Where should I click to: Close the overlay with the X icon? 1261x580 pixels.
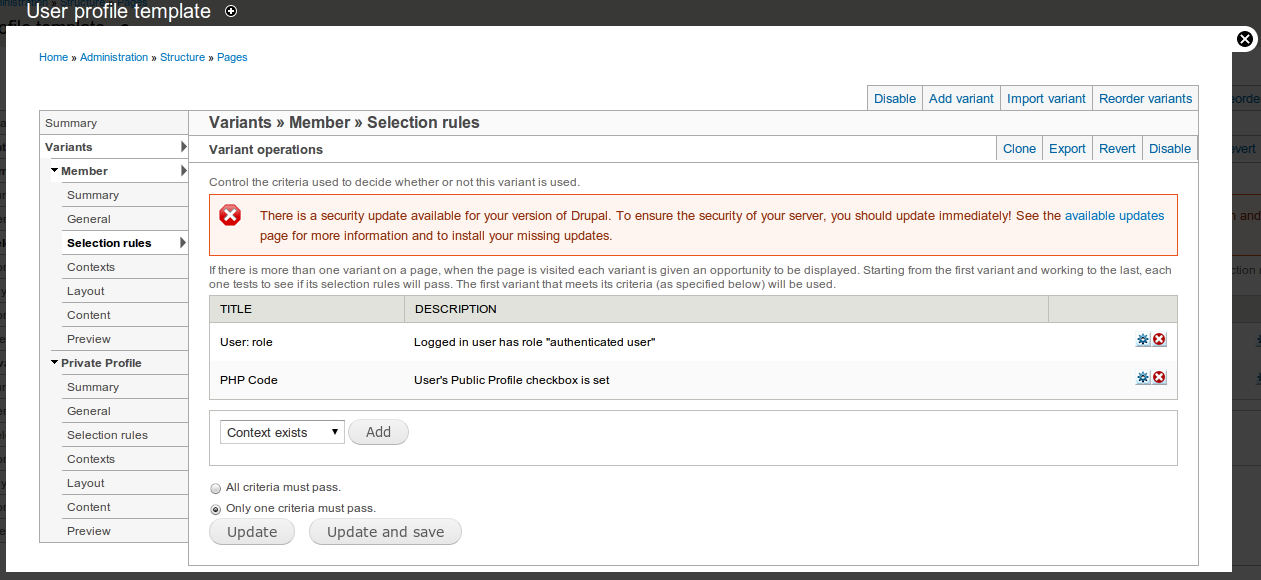pos(1245,39)
